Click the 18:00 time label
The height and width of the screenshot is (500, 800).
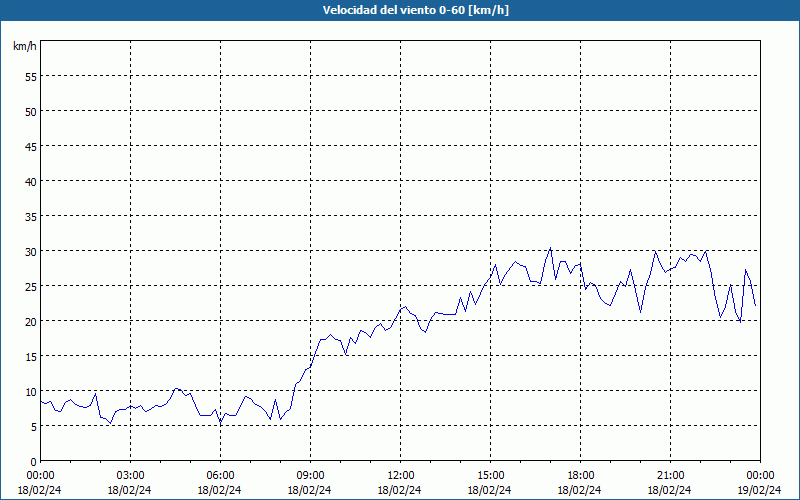click(x=580, y=476)
